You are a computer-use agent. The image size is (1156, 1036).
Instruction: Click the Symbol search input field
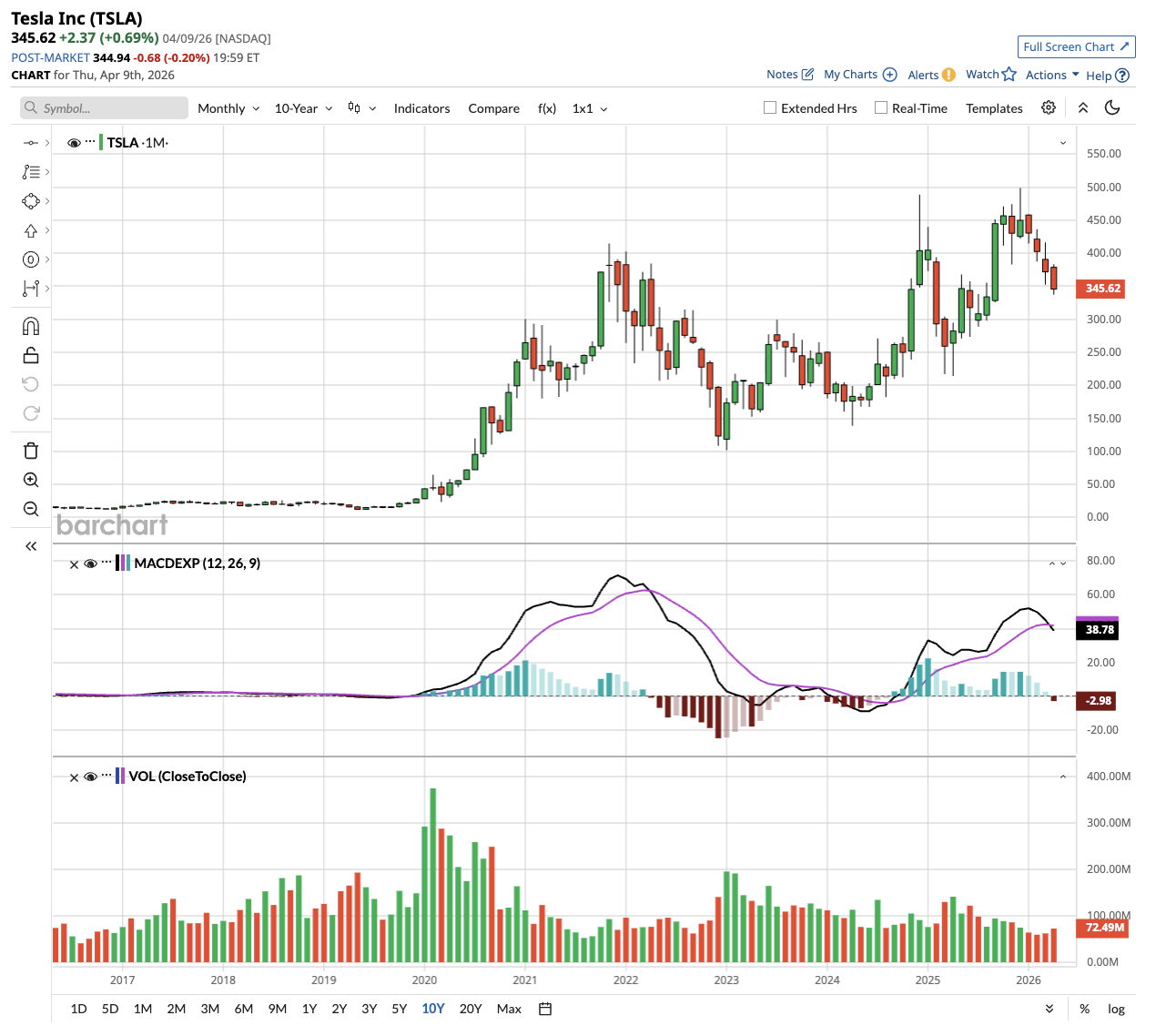[105, 108]
